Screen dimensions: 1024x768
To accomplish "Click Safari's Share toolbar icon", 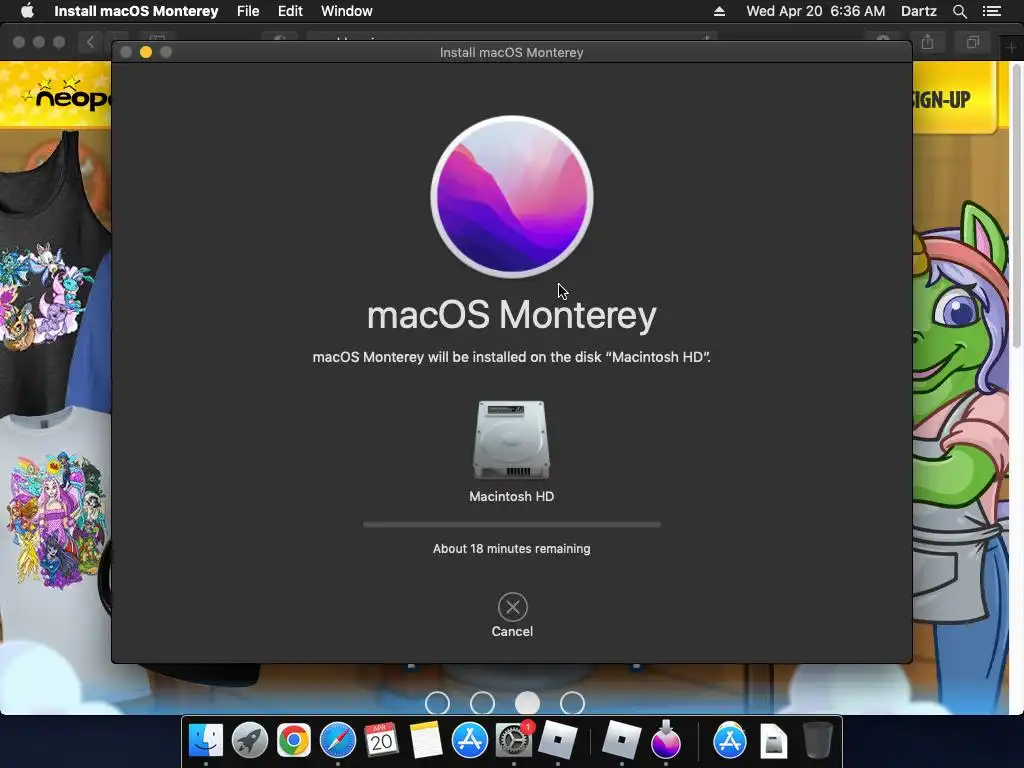I will [x=927, y=42].
